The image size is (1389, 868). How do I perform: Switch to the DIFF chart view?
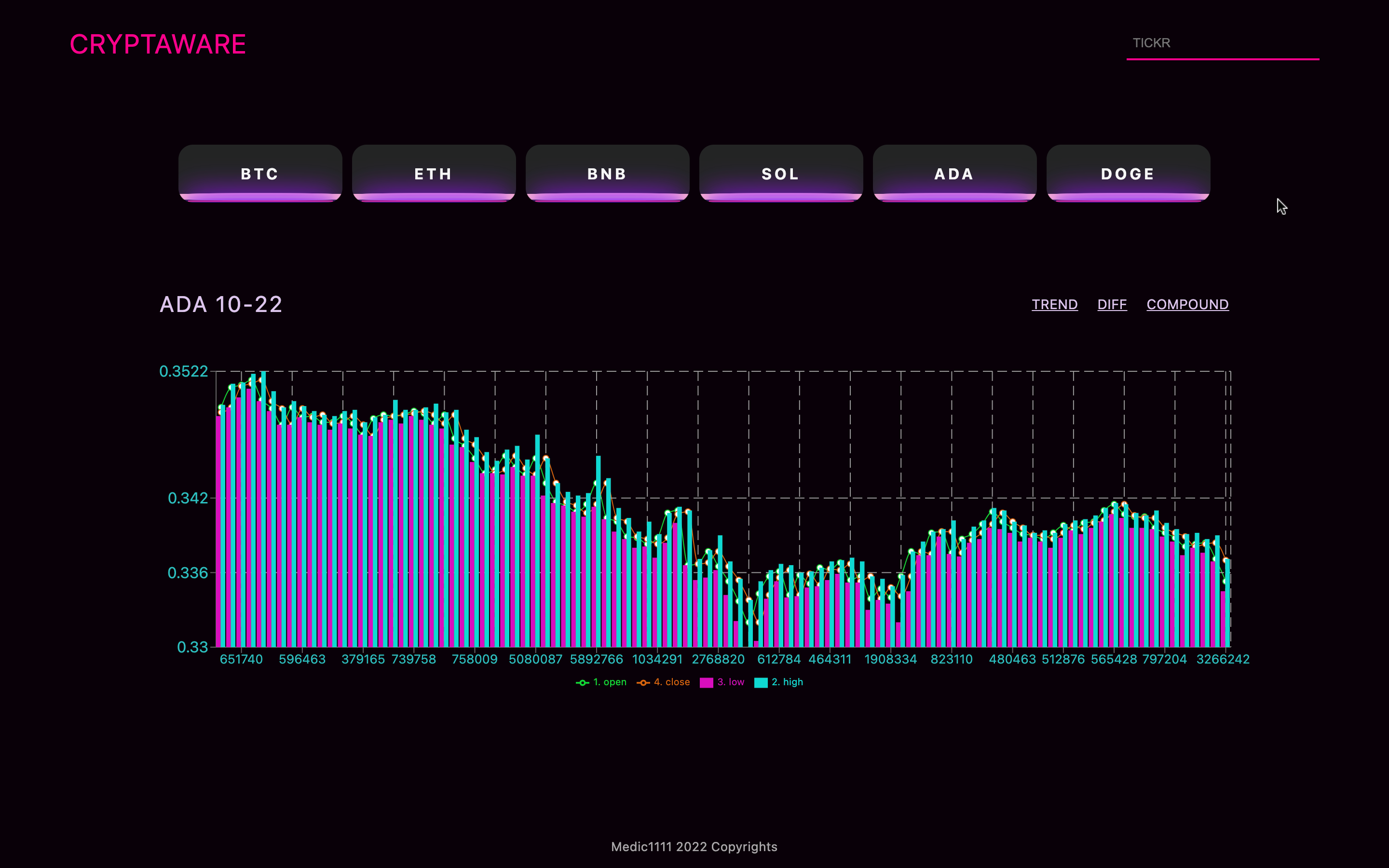[1112, 304]
